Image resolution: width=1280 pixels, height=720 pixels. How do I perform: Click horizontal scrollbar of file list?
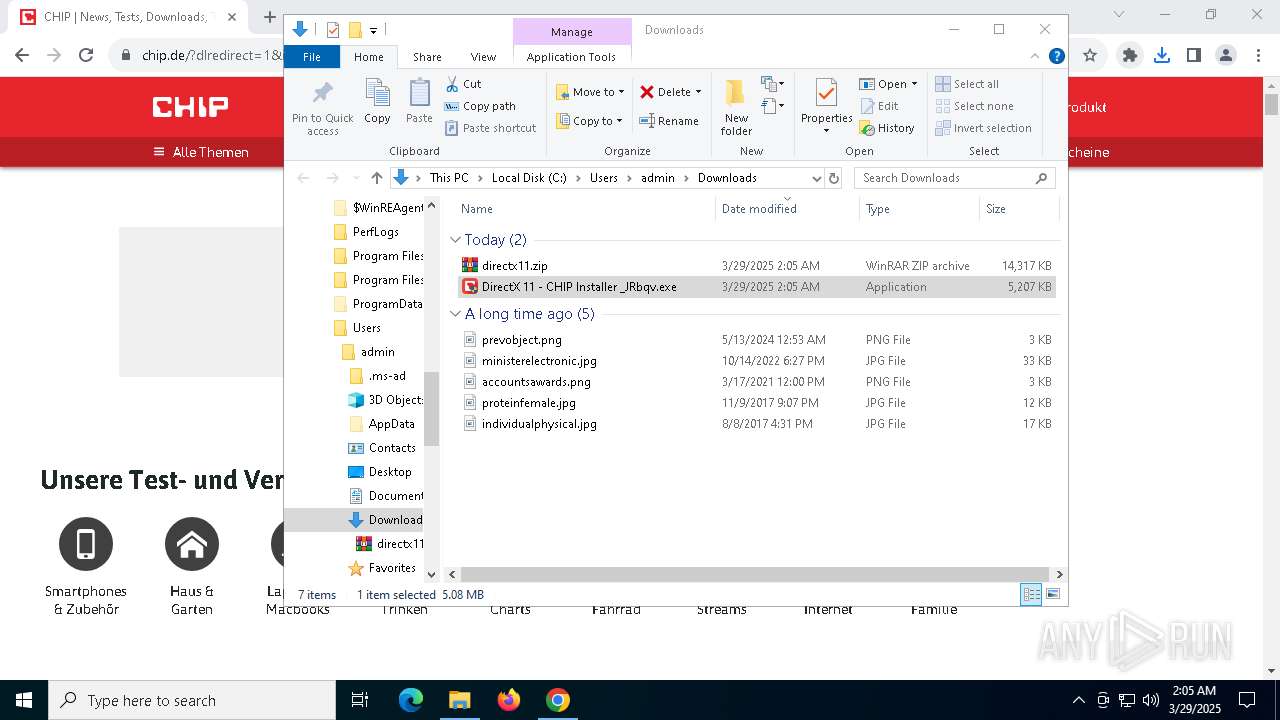(x=754, y=574)
